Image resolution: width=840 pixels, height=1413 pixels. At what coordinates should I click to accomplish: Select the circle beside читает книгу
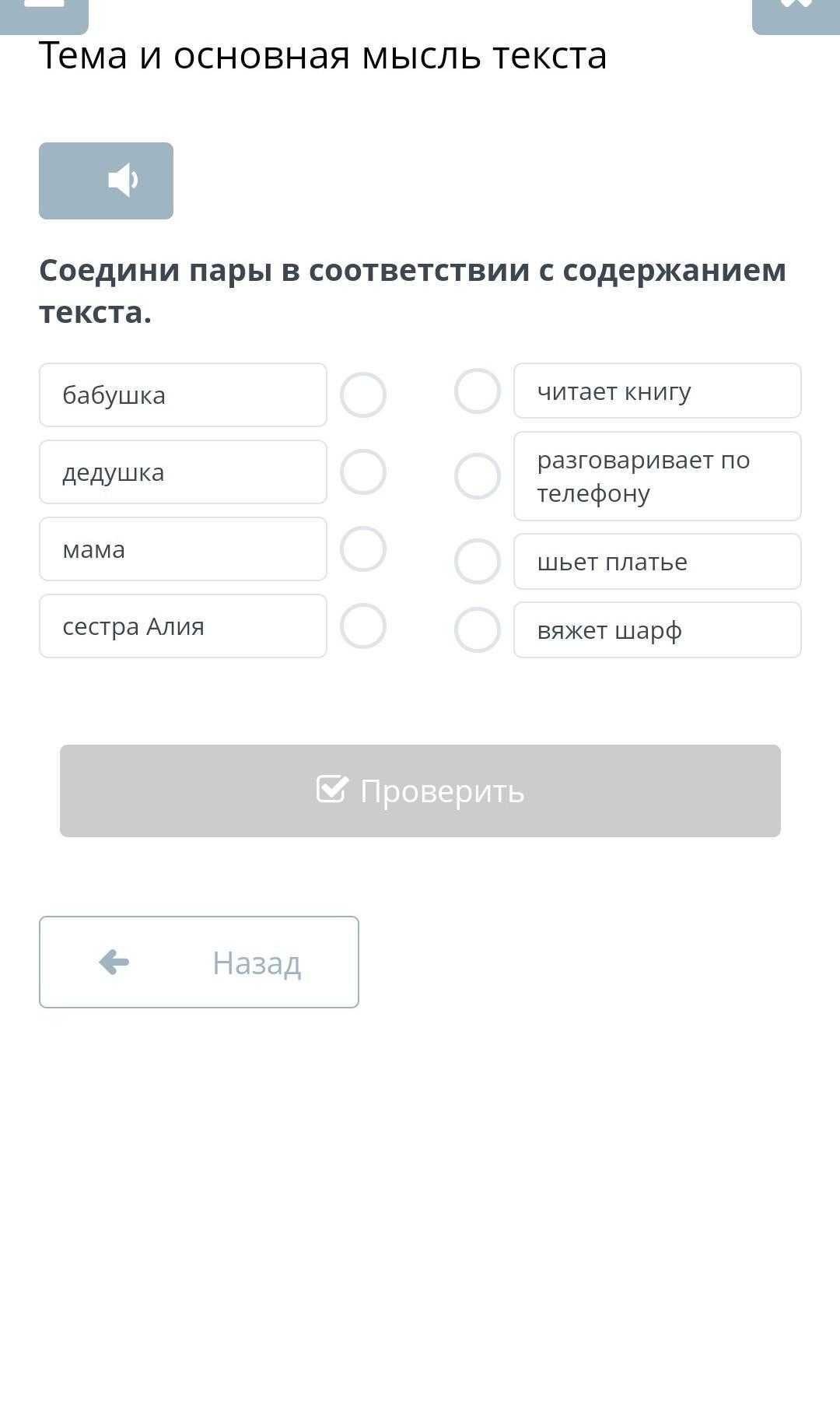click(478, 391)
